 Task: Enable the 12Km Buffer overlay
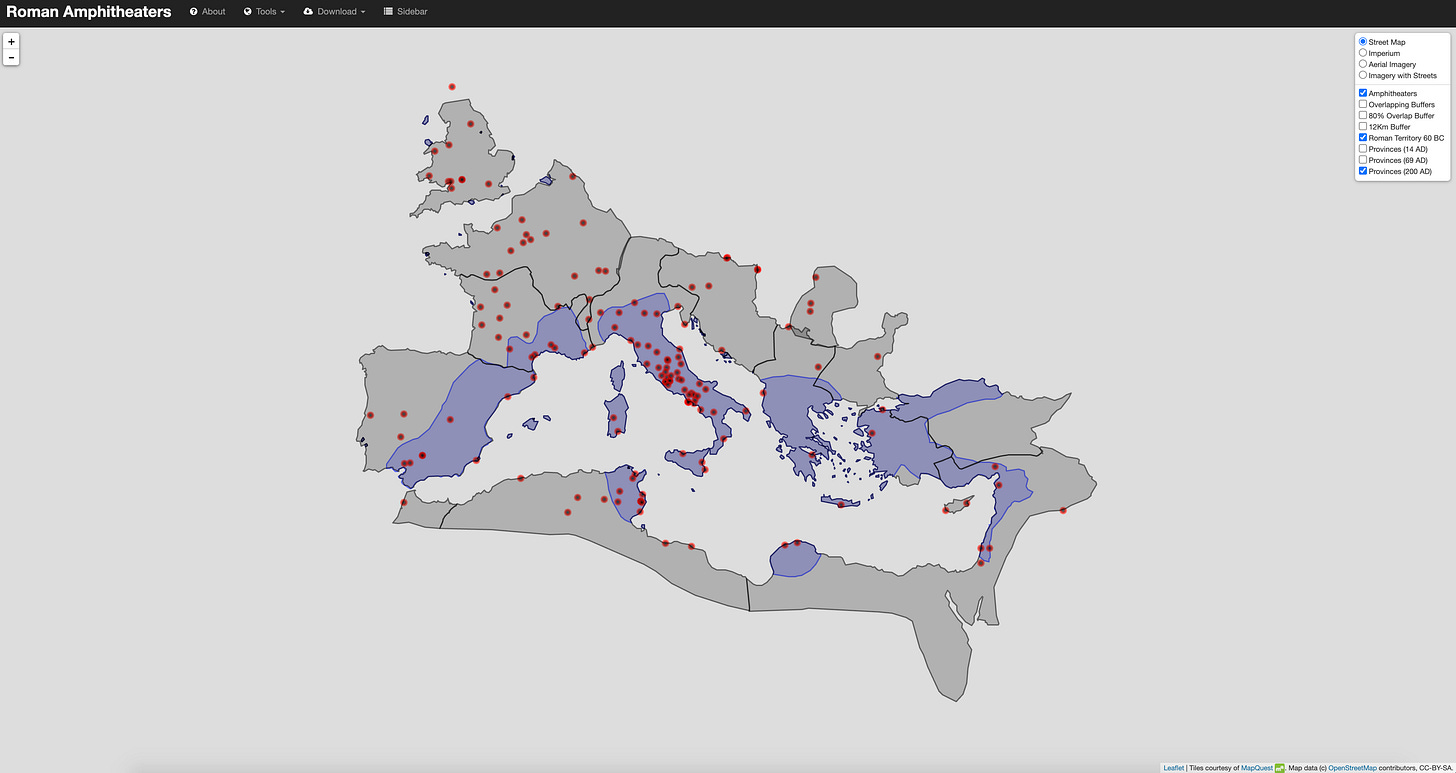pos(1363,127)
